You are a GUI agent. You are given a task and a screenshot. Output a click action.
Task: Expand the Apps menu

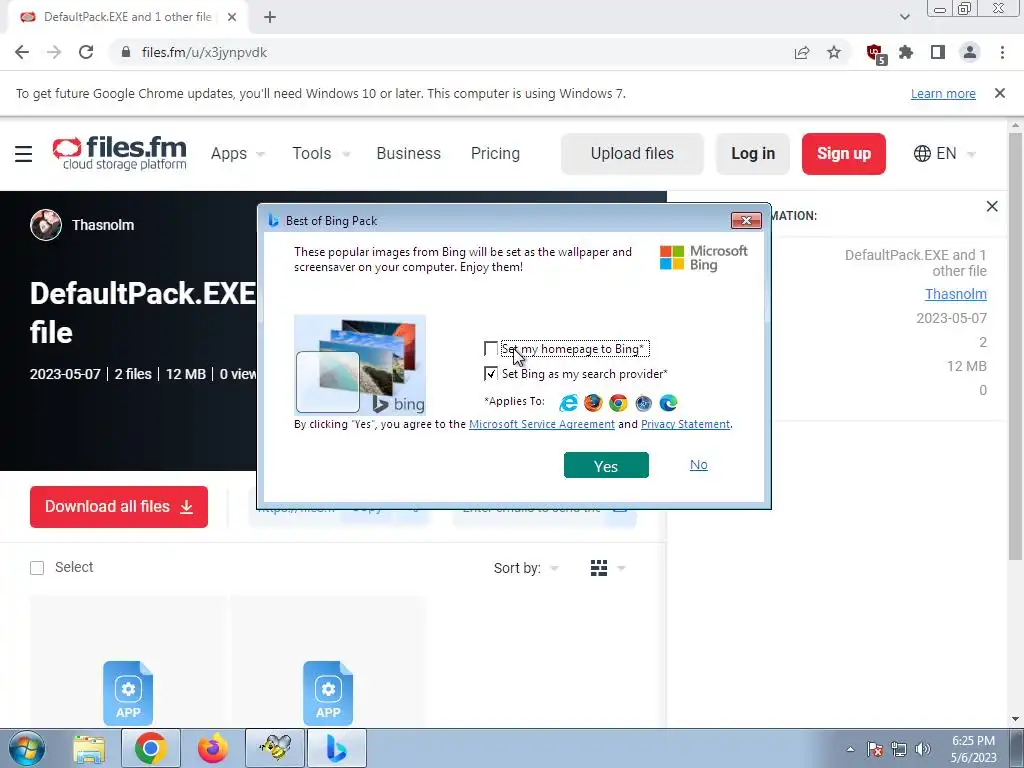pos(238,153)
